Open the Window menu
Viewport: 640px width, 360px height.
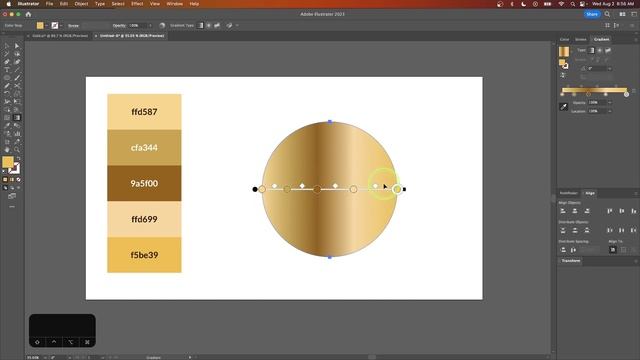[175, 4]
